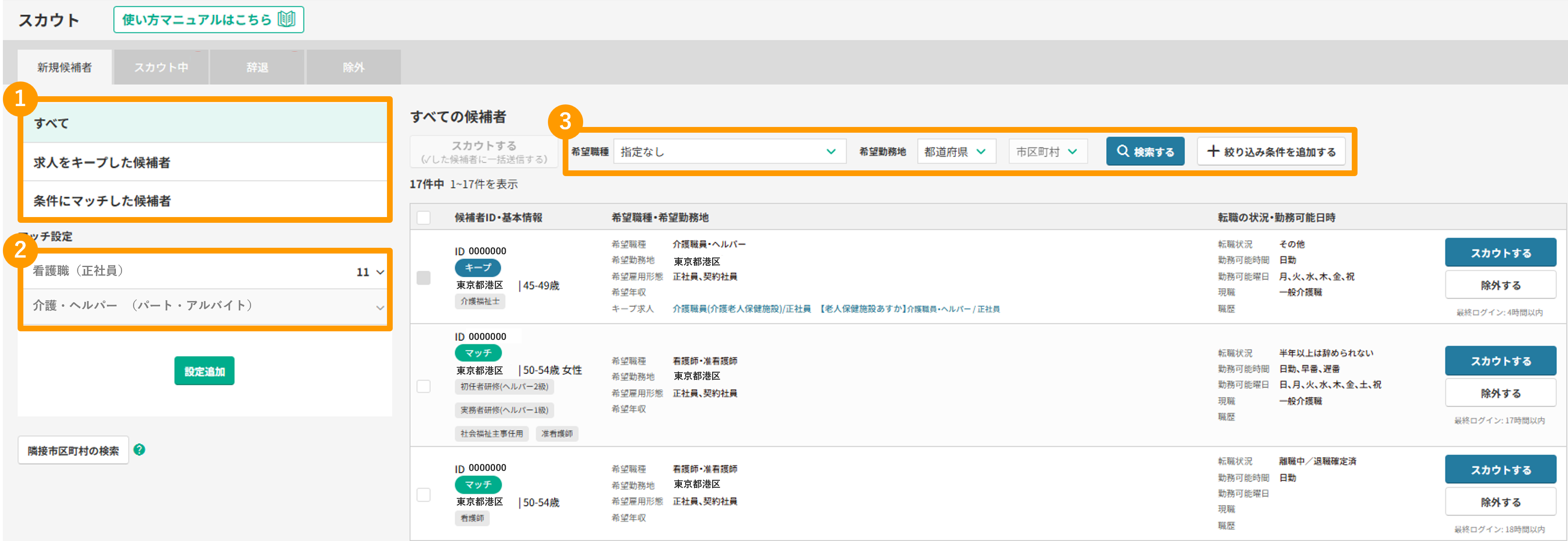Select 求人をキープした候補者 filter
Screen dimensions: 1568x541
click(x=102, y=163)
